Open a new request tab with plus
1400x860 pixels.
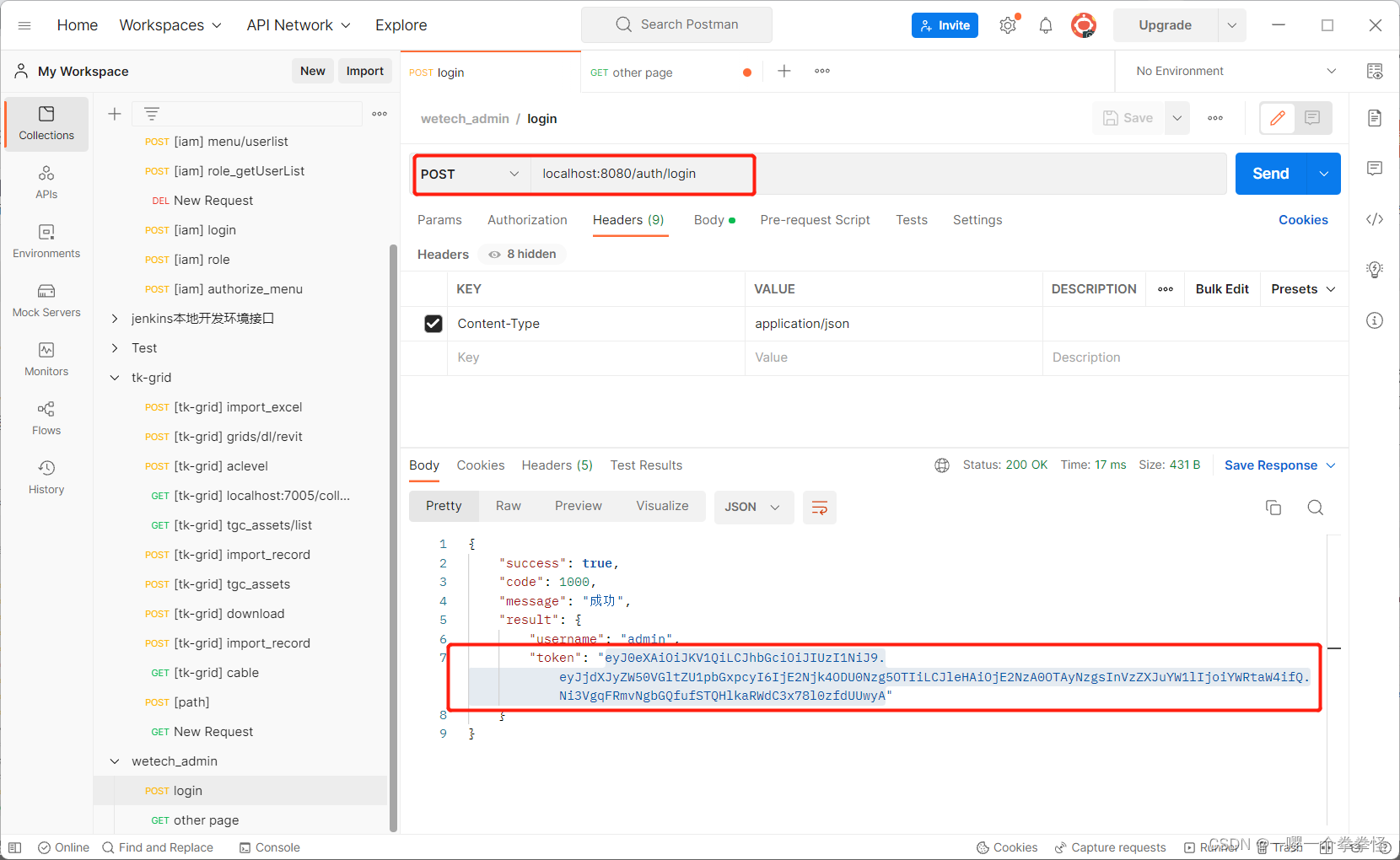(x=784, y=71)
